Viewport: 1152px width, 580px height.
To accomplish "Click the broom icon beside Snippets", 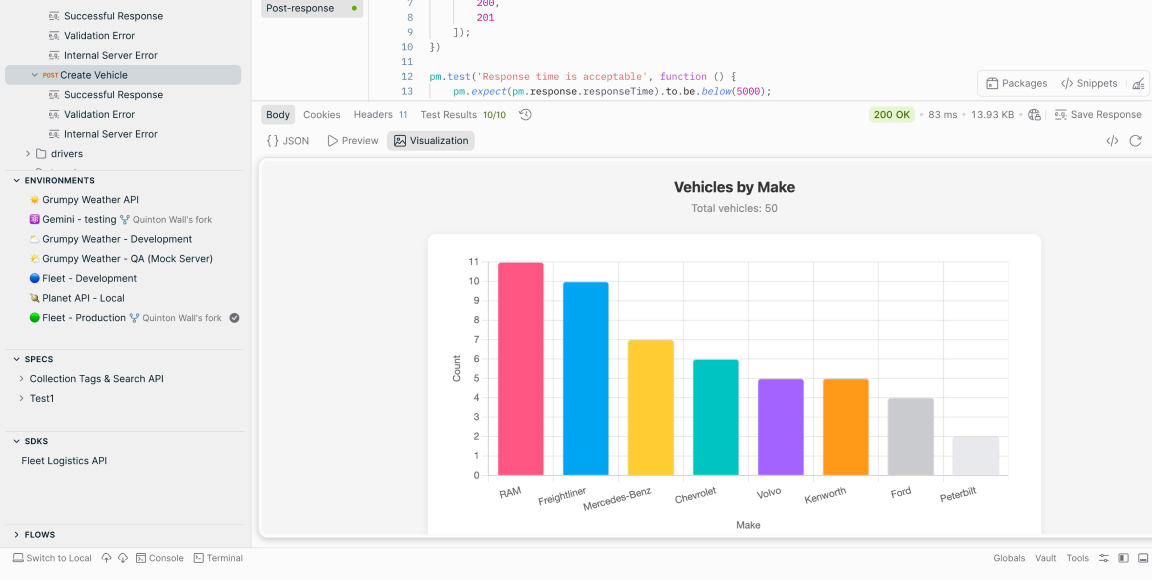I will pyautogui.click(x=1138, y=84).
